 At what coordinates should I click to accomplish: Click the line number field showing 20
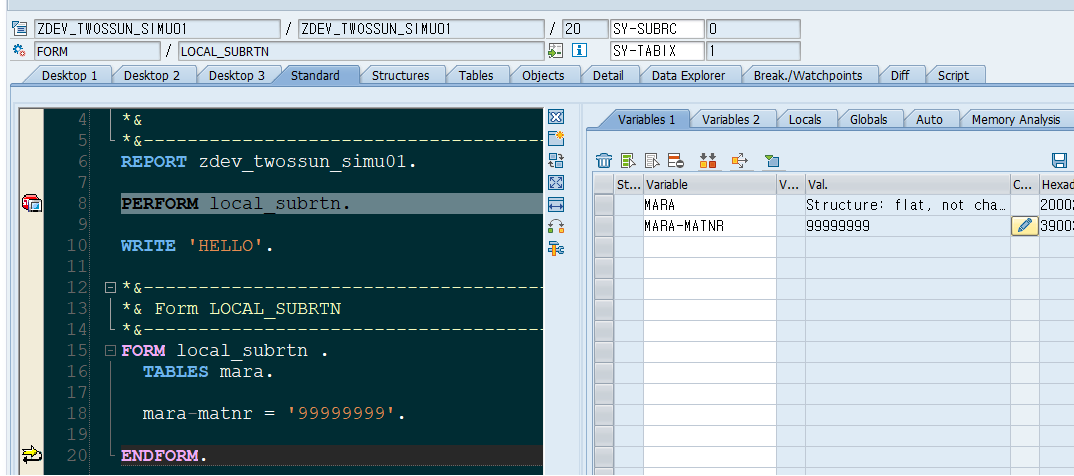[x=584, y=29]
